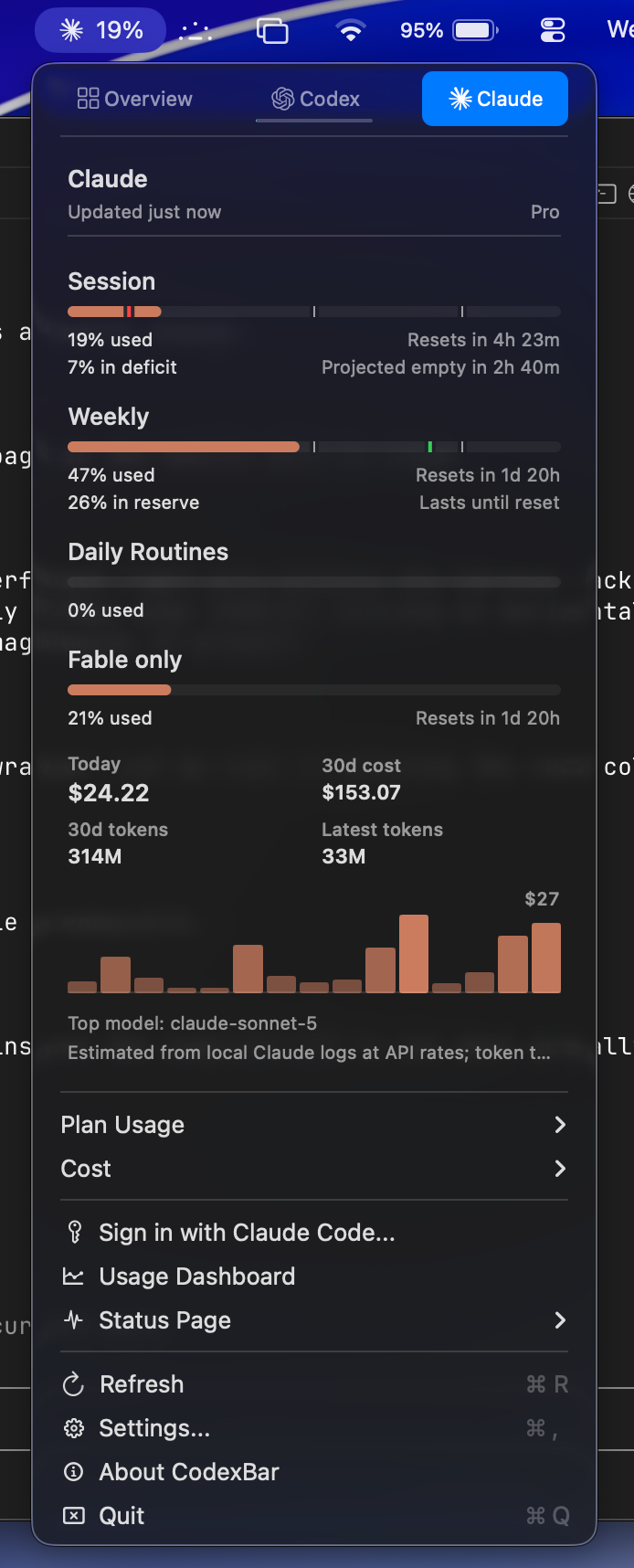Click 'Projected empty in 2h 40m' text

click(440, 367)
